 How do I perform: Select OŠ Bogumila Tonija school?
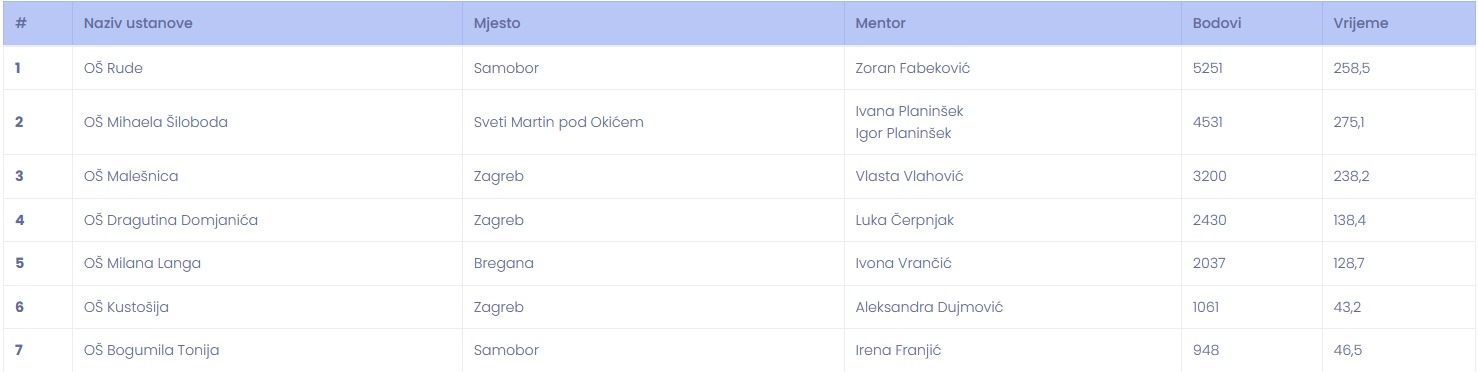pyautogui.click(x=152, y=350)
